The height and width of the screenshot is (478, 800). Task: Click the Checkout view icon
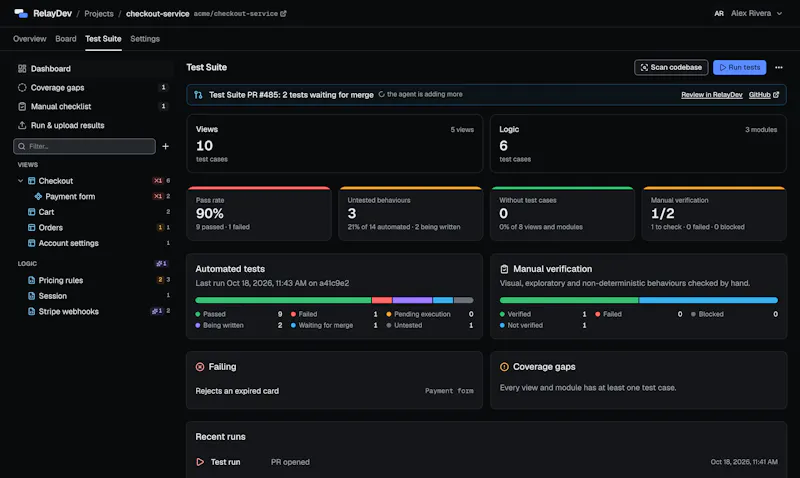pyautogui.click(x=32, y=181)
